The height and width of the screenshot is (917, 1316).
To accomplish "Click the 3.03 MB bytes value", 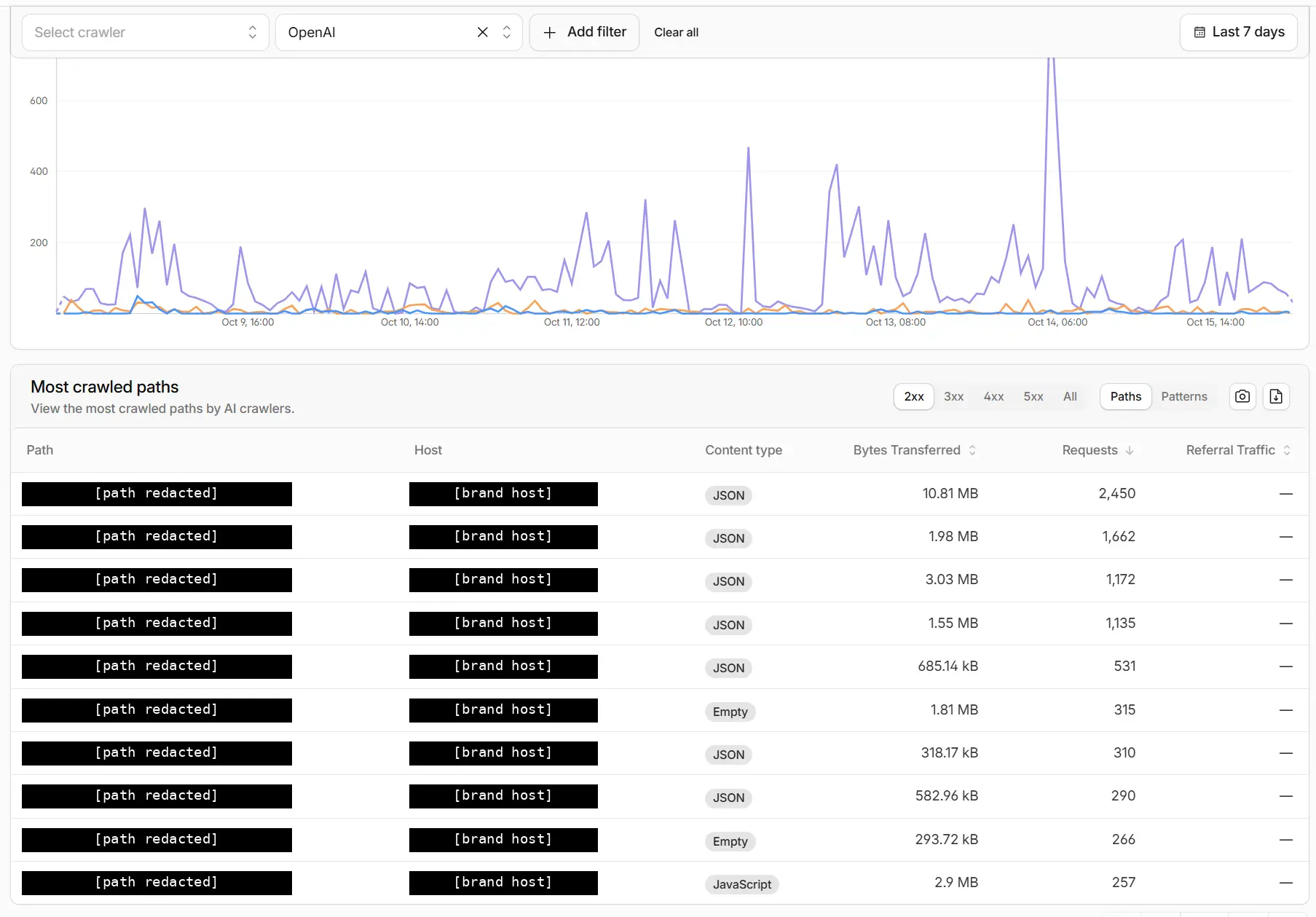I will (x=952, y=580).
